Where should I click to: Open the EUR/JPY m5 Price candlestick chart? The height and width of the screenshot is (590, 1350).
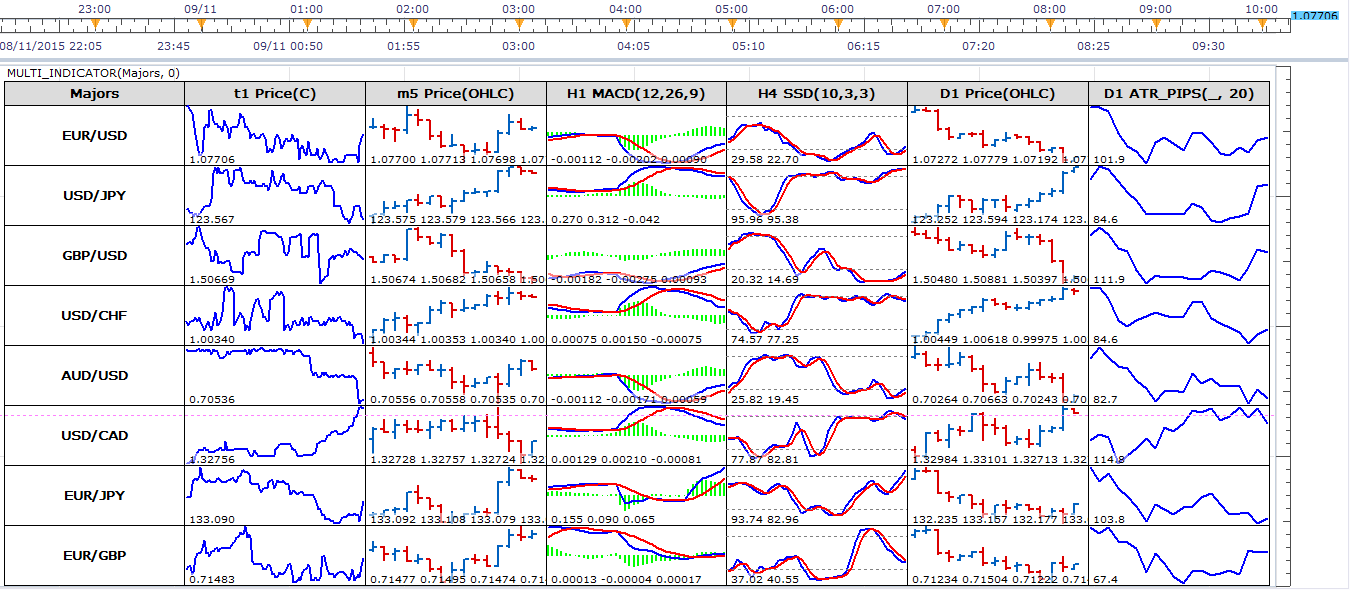(456, 495)
